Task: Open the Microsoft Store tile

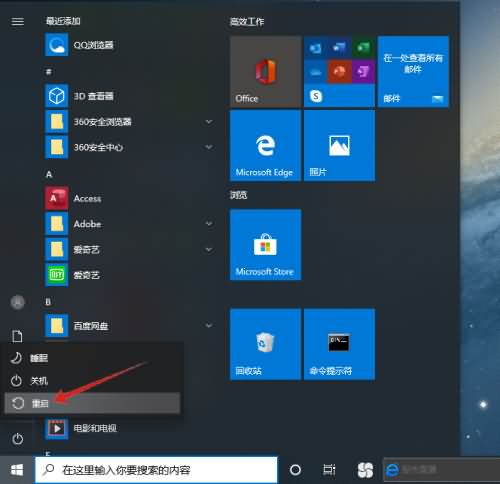Action: pos(265,245)
